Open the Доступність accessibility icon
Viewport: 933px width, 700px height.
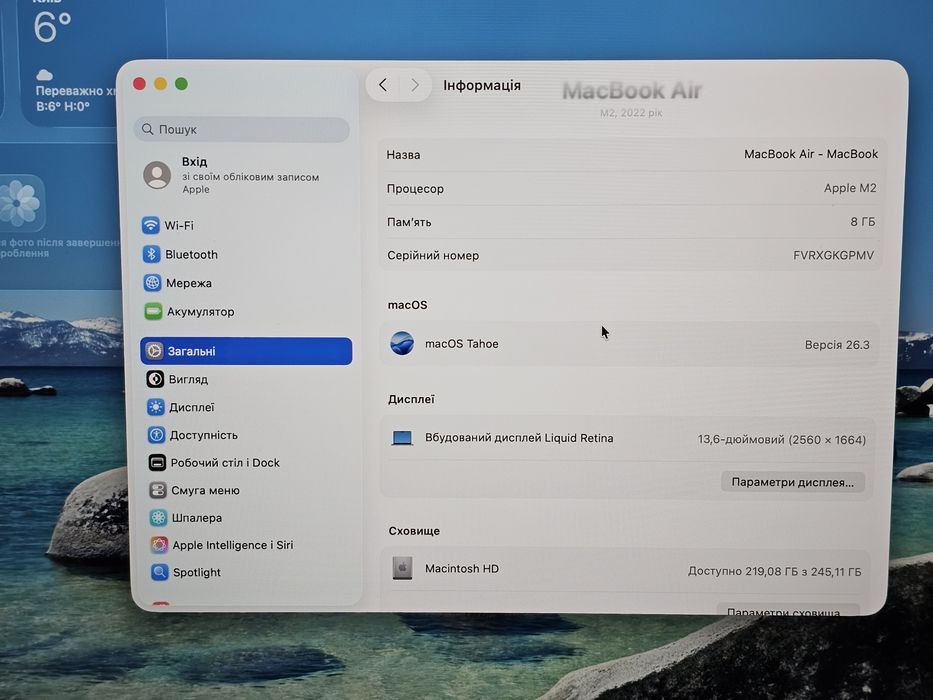[156, 435]
